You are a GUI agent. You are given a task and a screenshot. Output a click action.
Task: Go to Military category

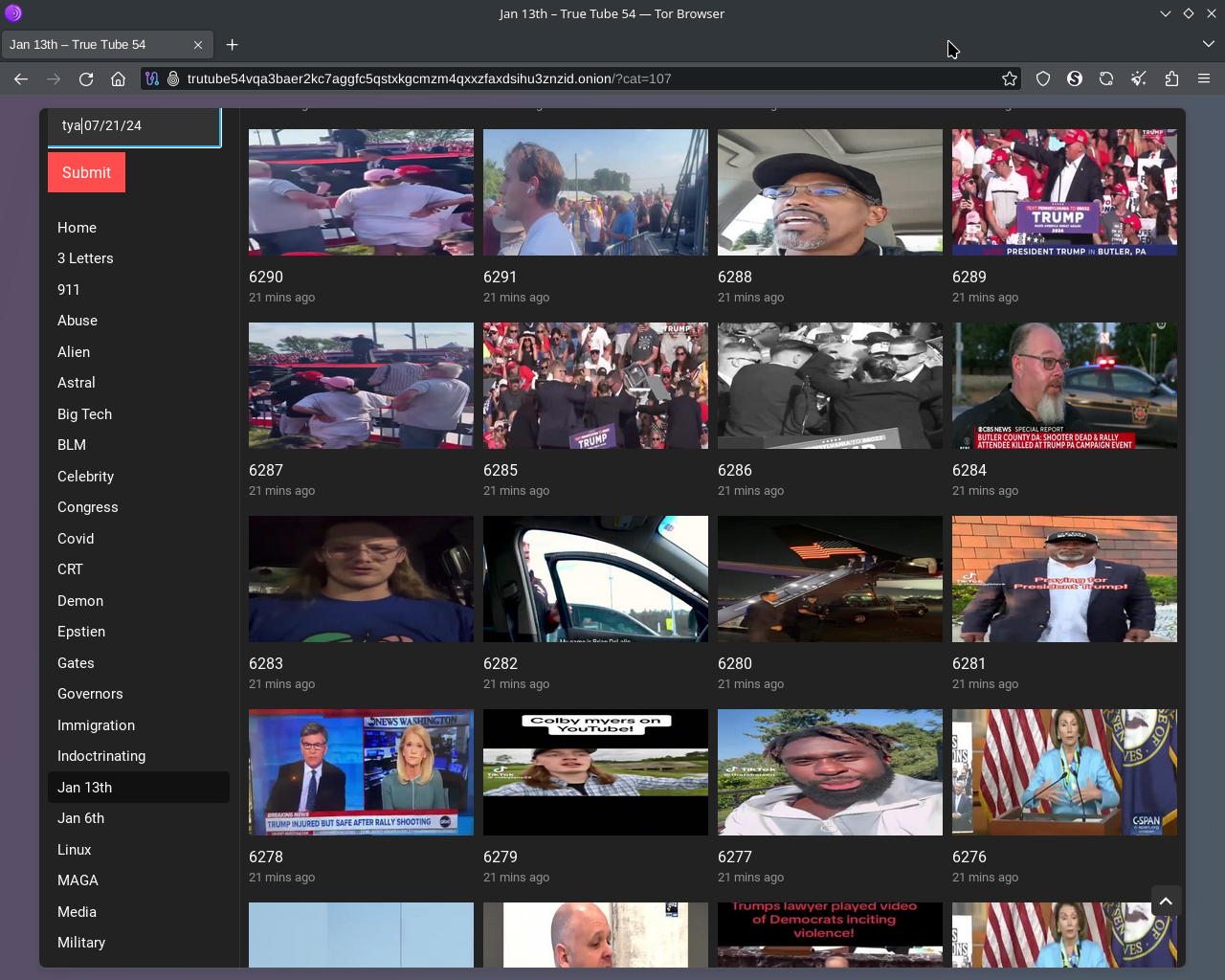coord(81,943)
